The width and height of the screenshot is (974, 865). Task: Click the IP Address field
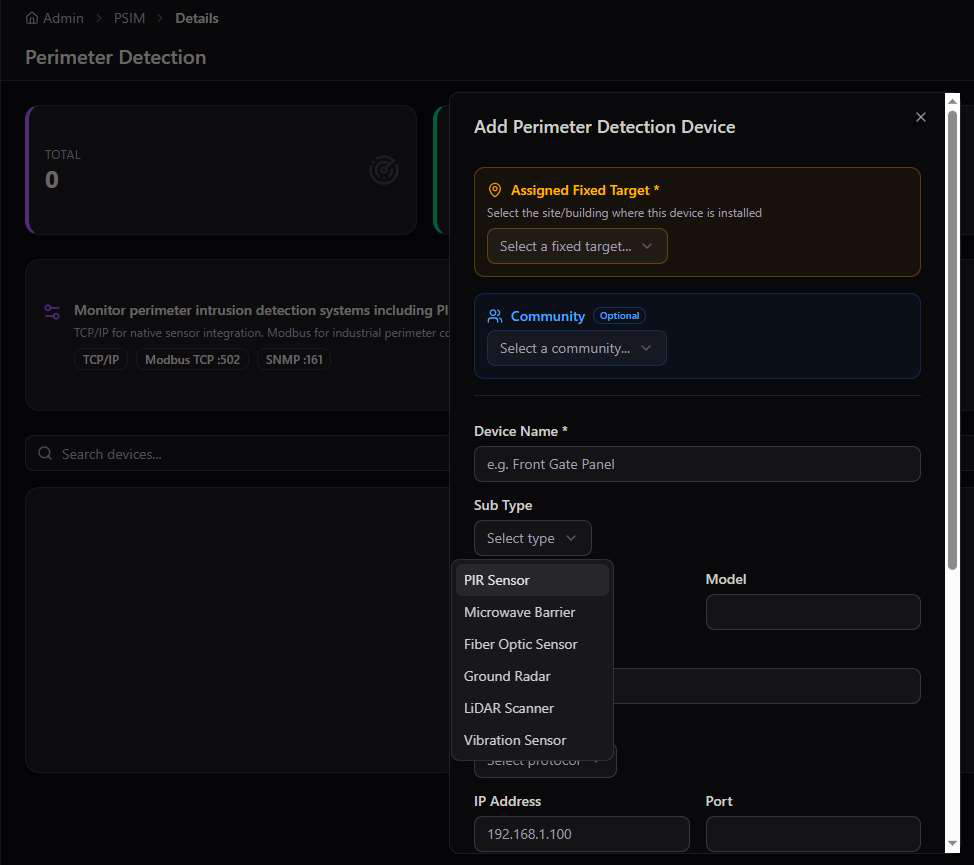click(581, 834)
